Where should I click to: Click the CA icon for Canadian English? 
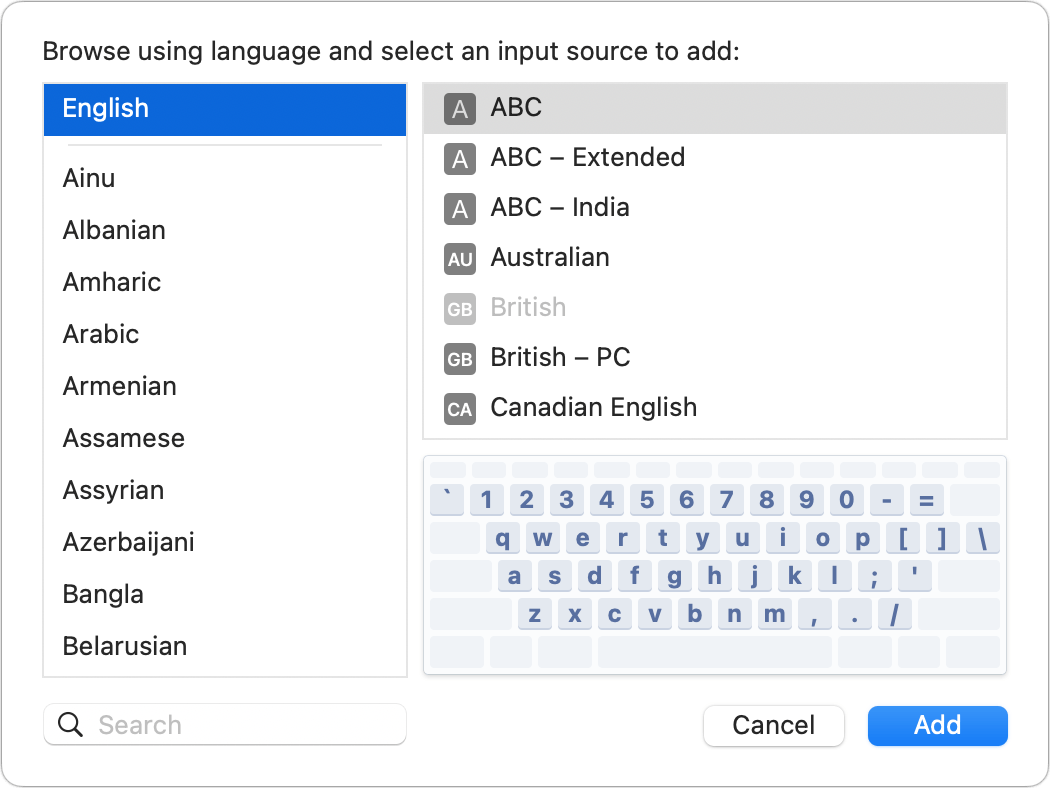tap(459, 408)
